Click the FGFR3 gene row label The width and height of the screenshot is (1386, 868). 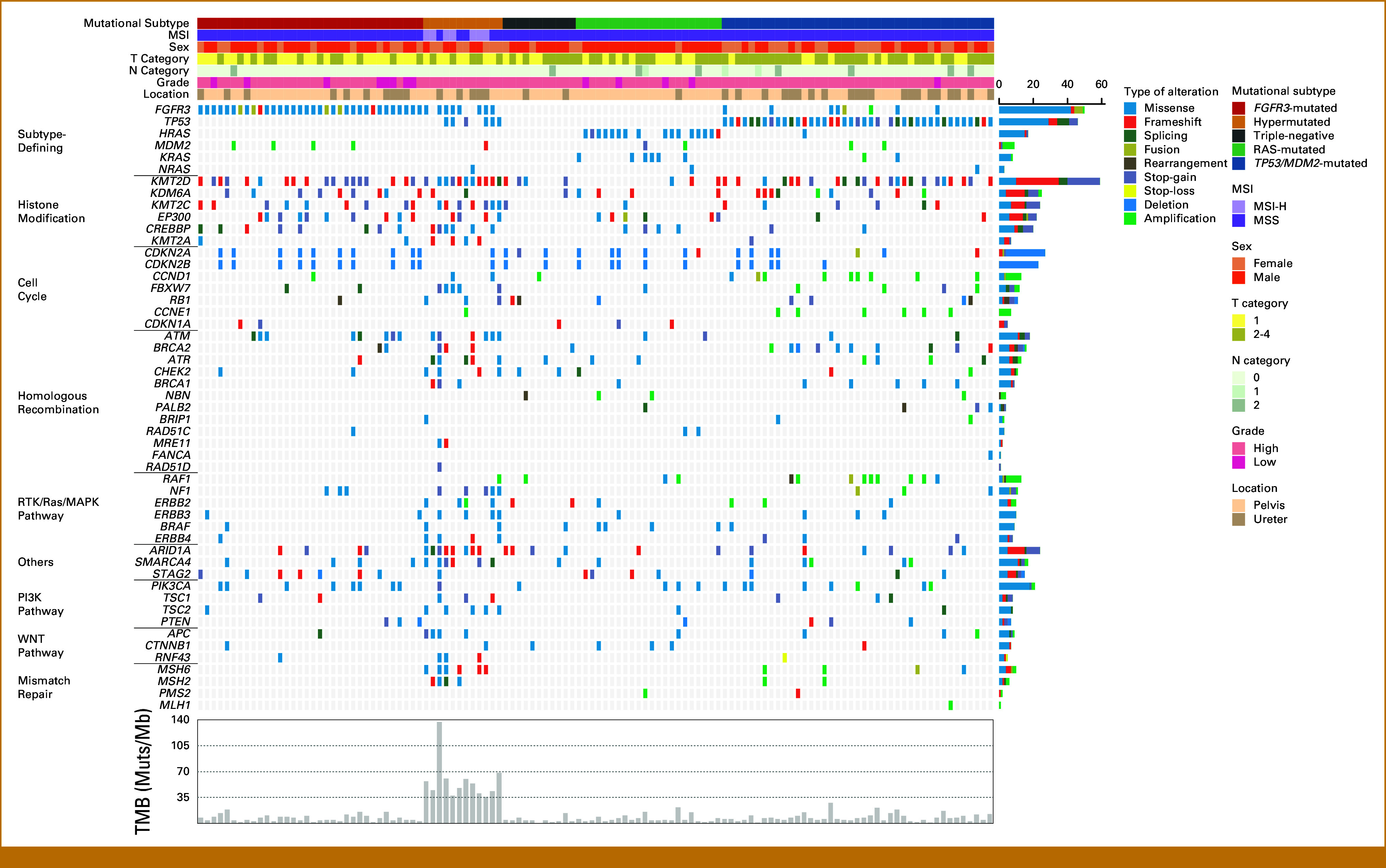[x=172, y=109]
